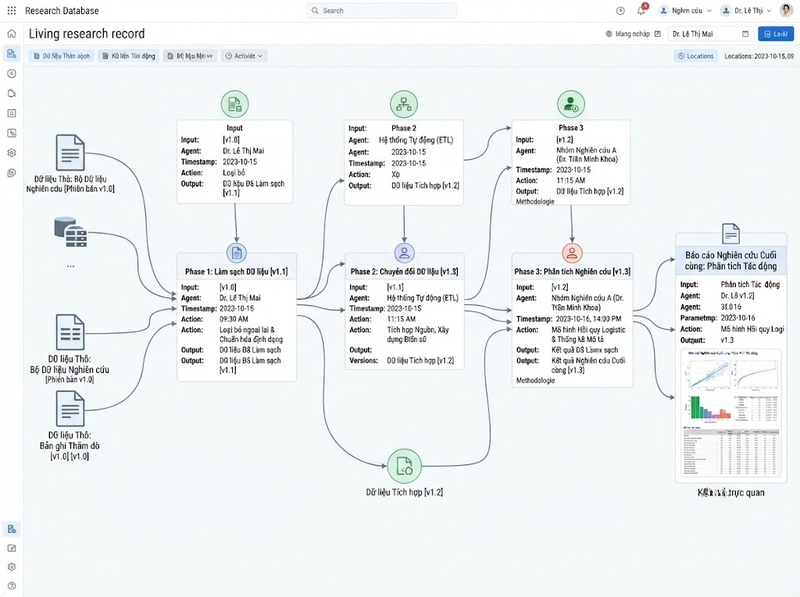The width and height of the screenshot is (800, 597).
Task: Click the circular icon beside the bell
Action: (620, 11)
